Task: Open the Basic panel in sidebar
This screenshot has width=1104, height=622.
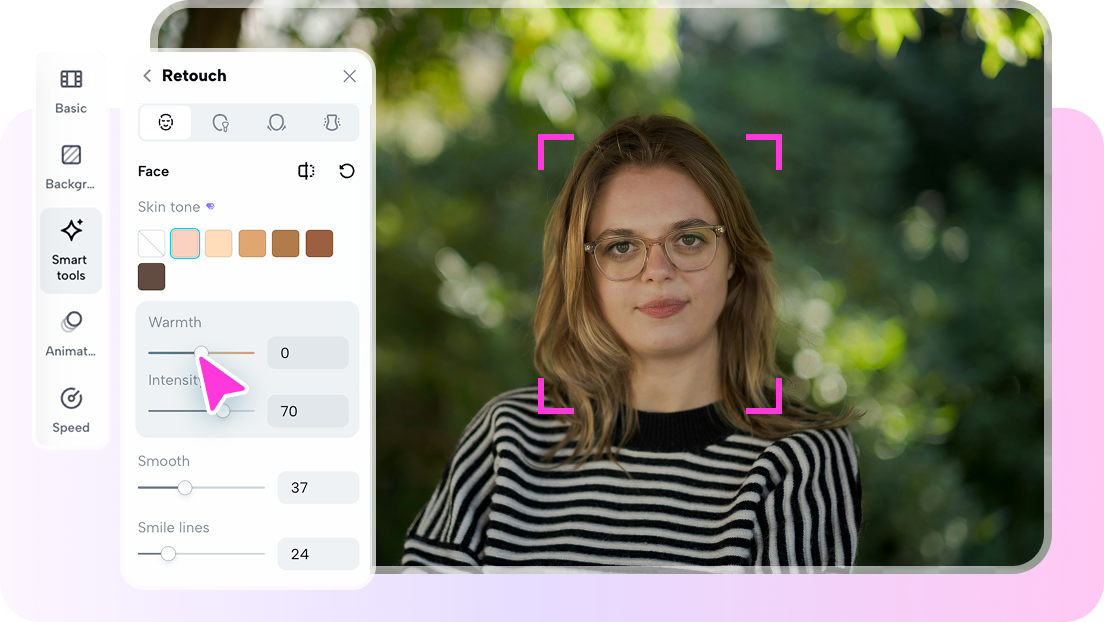Action: 71,92
